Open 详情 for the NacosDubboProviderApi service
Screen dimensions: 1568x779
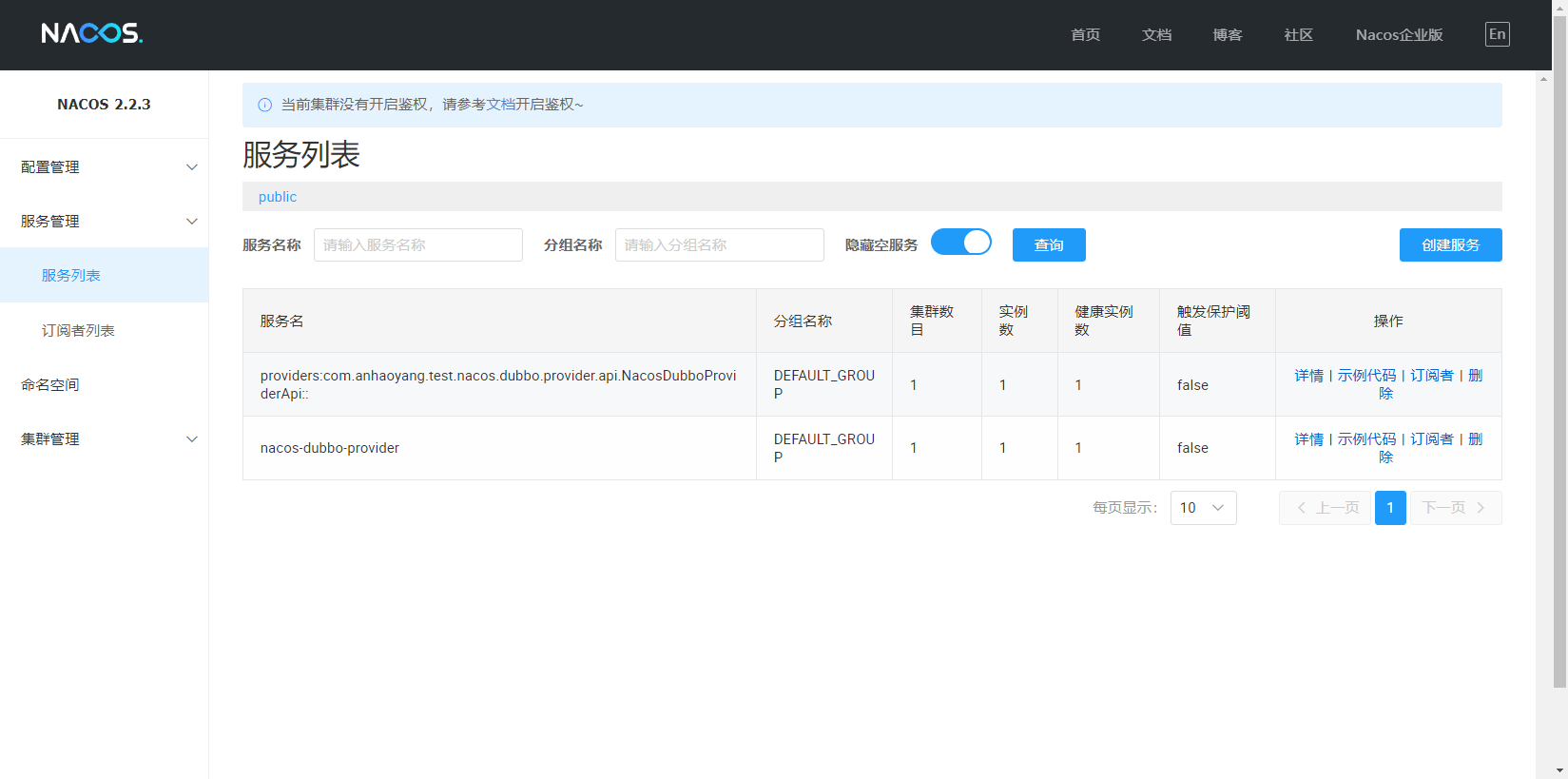pyautogui.click(x=1308, y=376)
